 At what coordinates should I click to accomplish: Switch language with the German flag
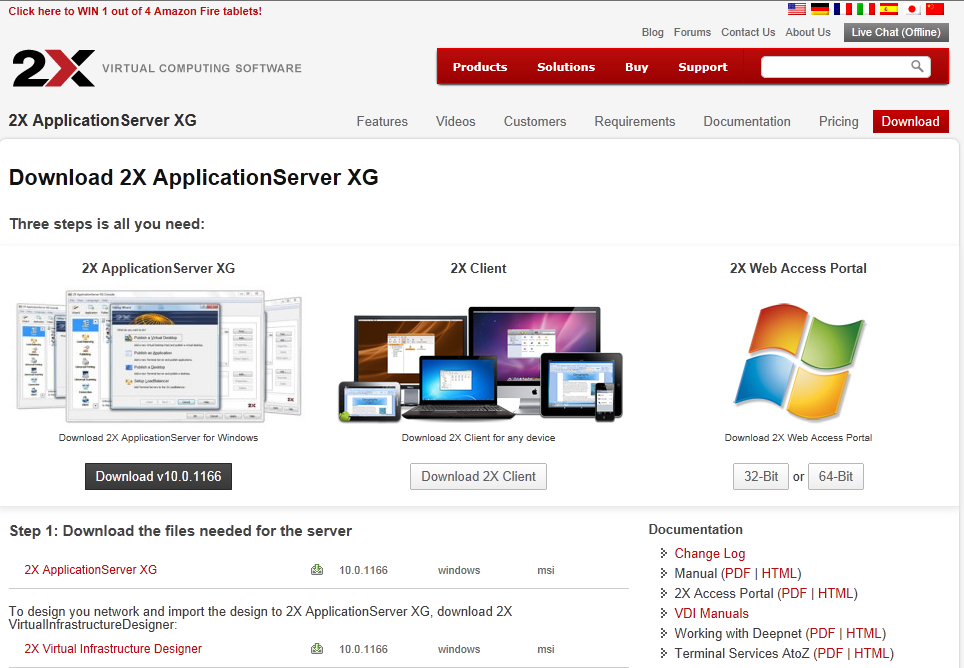pyautogui.click(x=820, y=9)
